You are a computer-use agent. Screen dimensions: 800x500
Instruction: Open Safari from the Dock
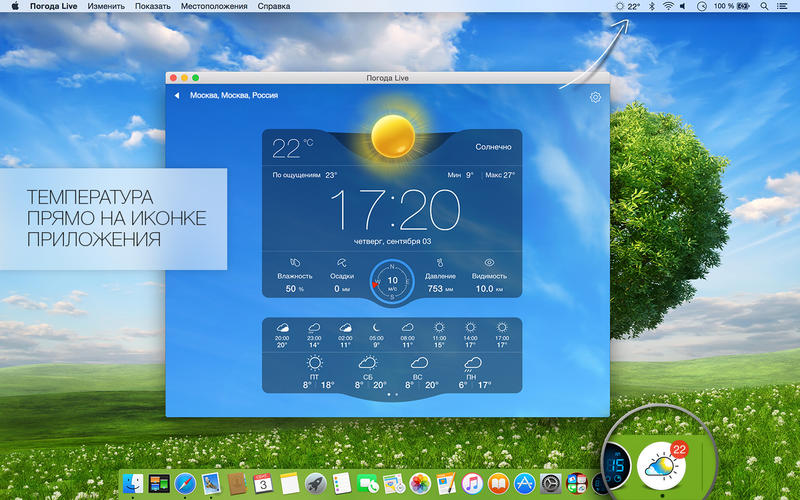[185, 483]
